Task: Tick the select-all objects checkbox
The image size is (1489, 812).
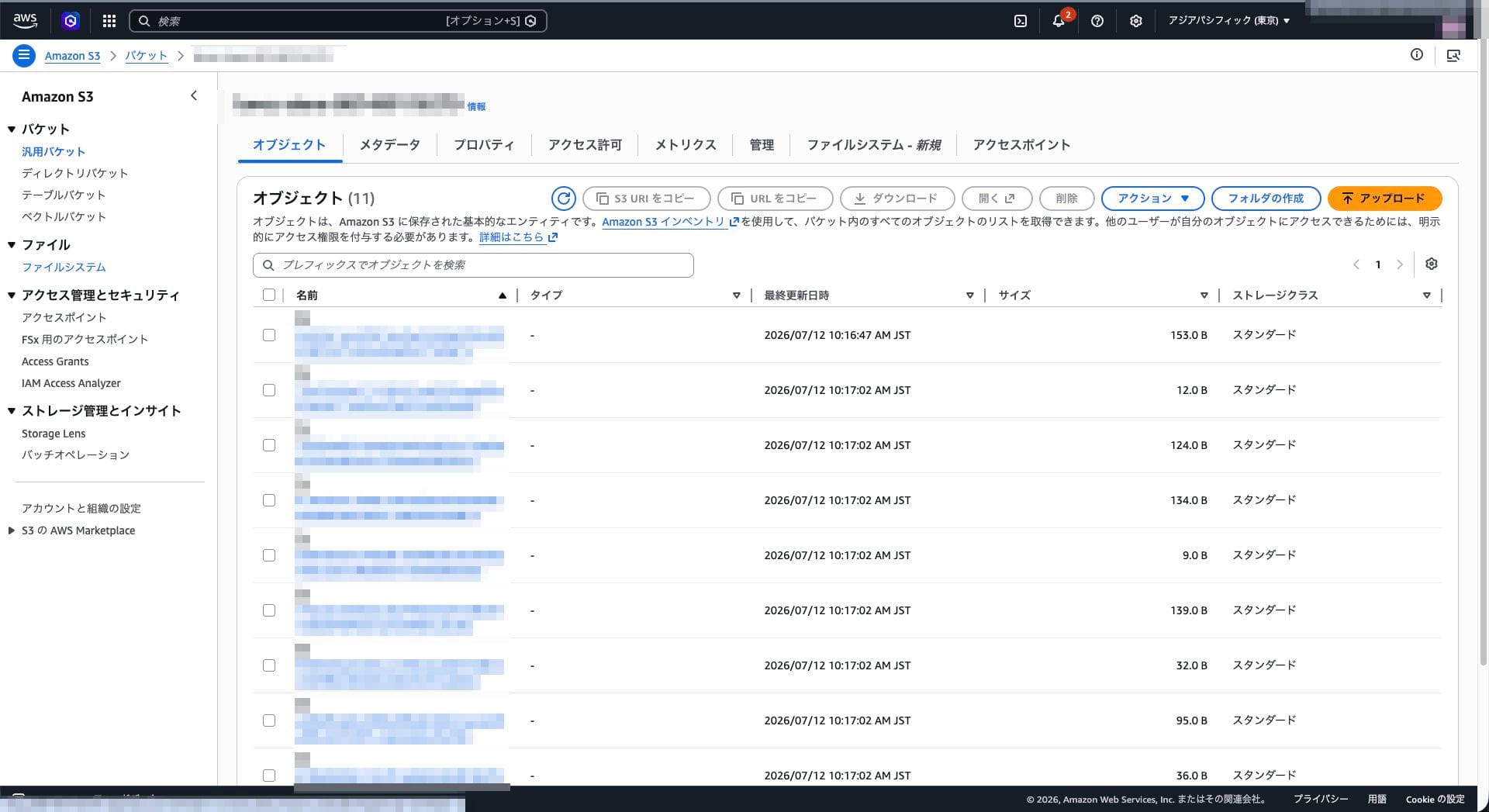Action: pyautogui.click(x=269, y=295)
